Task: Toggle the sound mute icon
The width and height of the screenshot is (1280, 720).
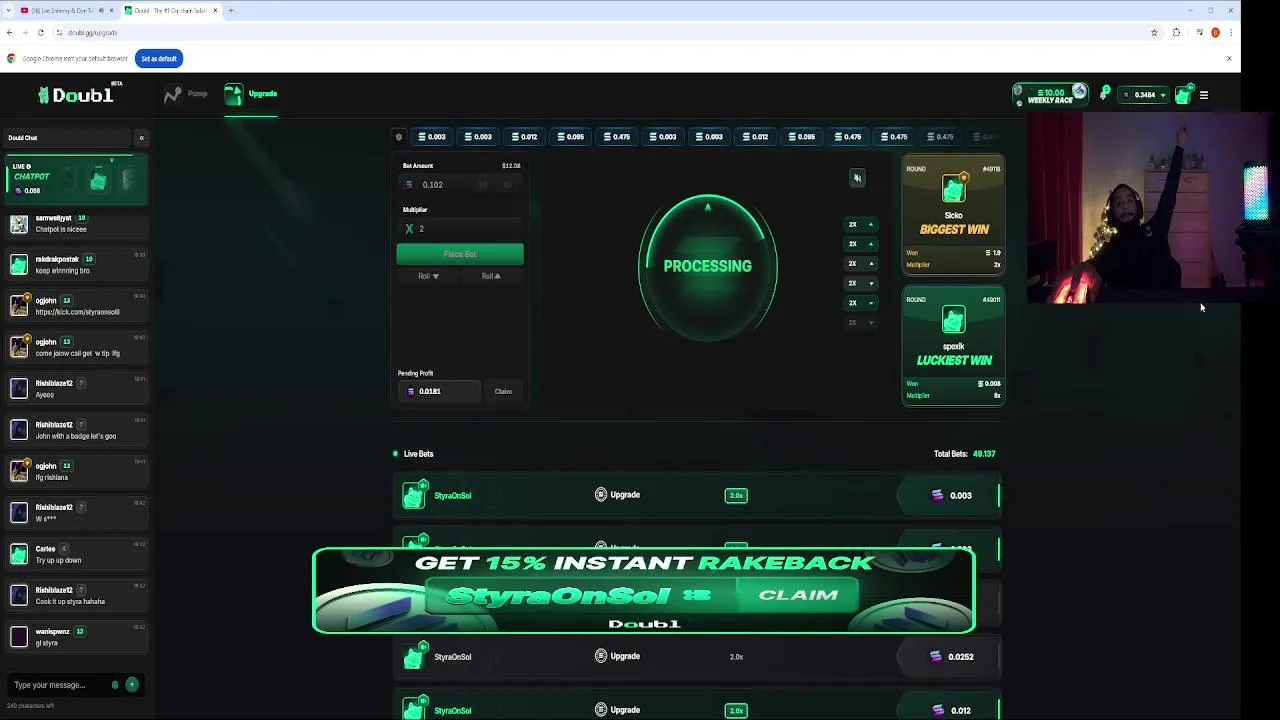Action: pyautogui.click(x=857, y=178)
